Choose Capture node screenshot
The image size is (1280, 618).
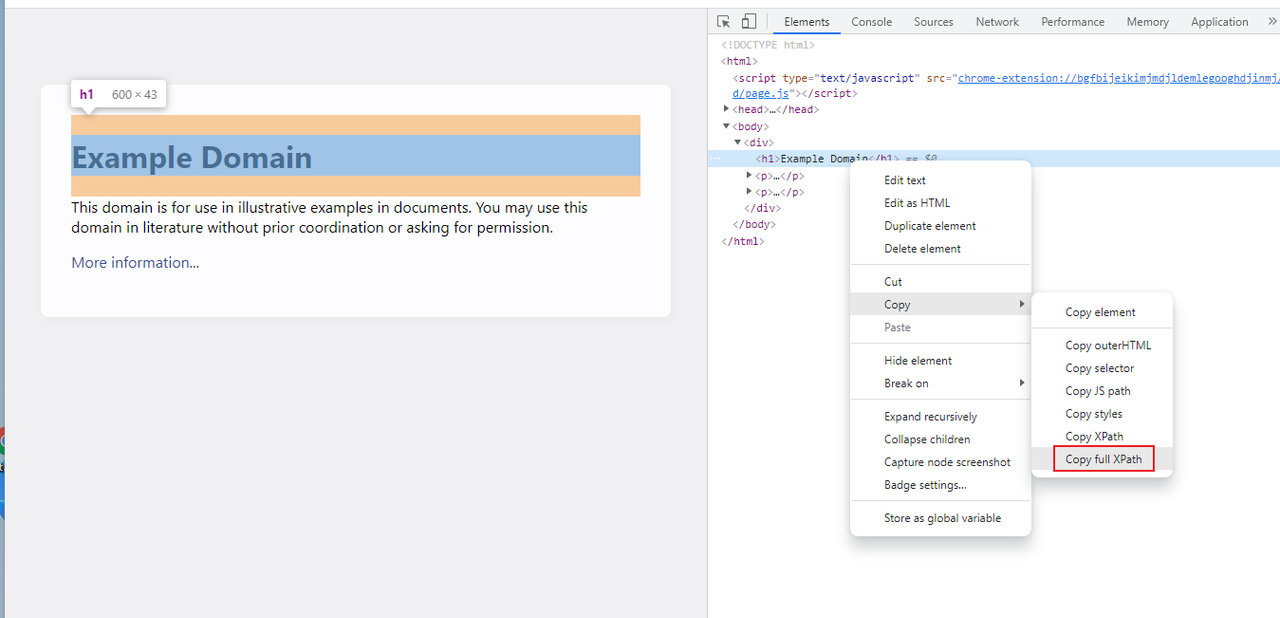click(x=940, y=463)
